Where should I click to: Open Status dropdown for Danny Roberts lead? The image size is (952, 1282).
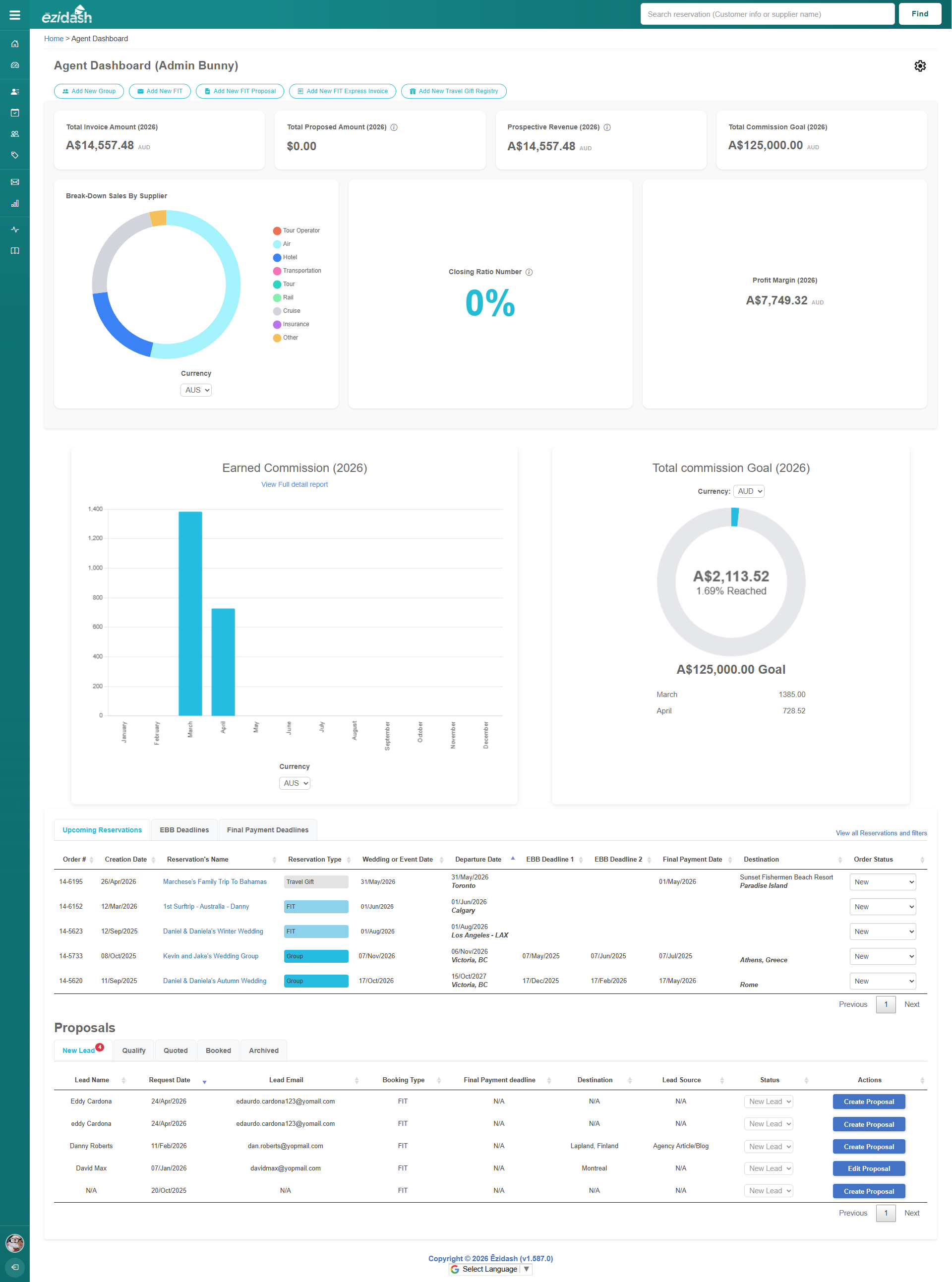point(769,1147)
